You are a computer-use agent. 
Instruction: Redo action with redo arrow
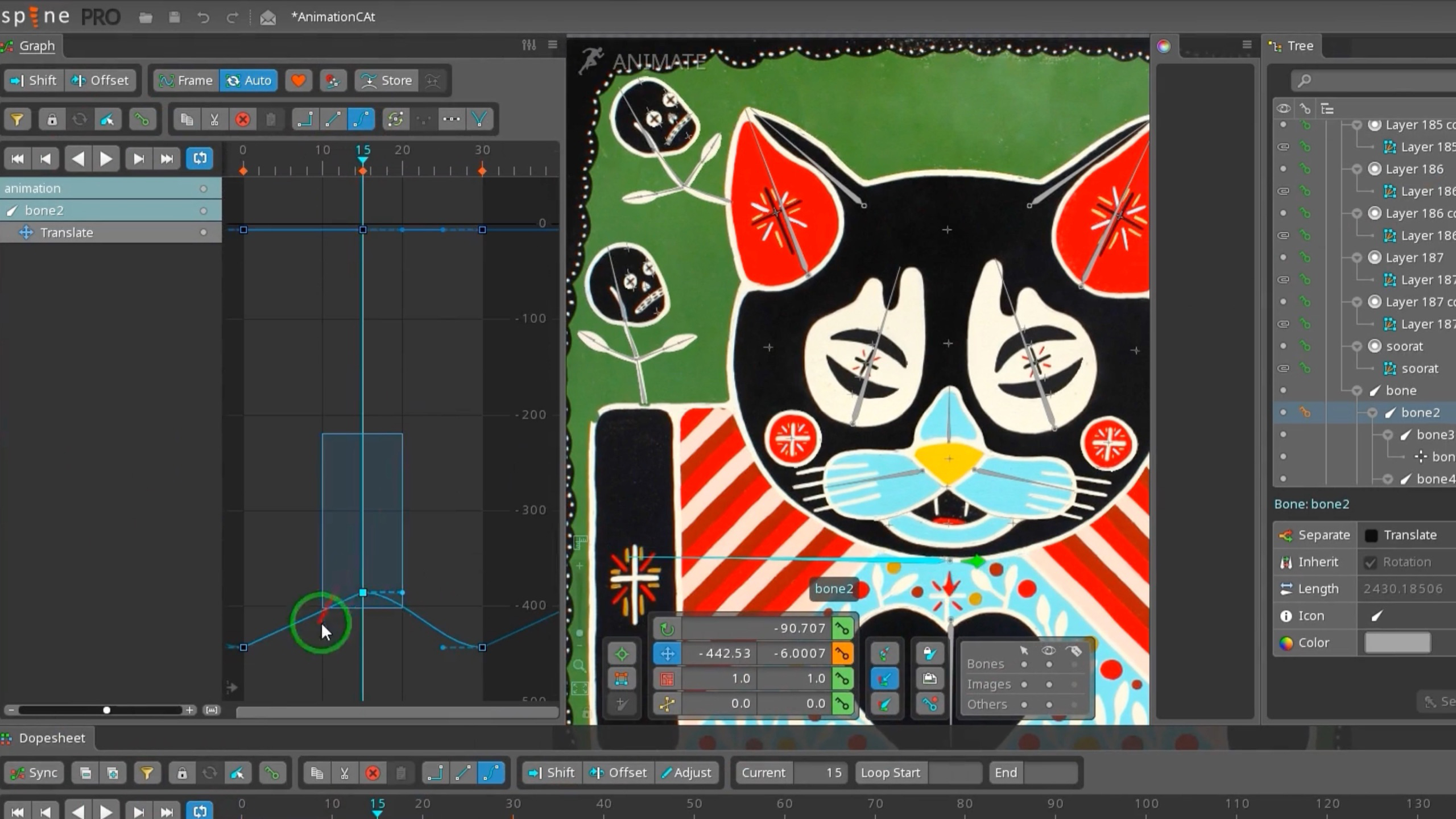point(232,18)
